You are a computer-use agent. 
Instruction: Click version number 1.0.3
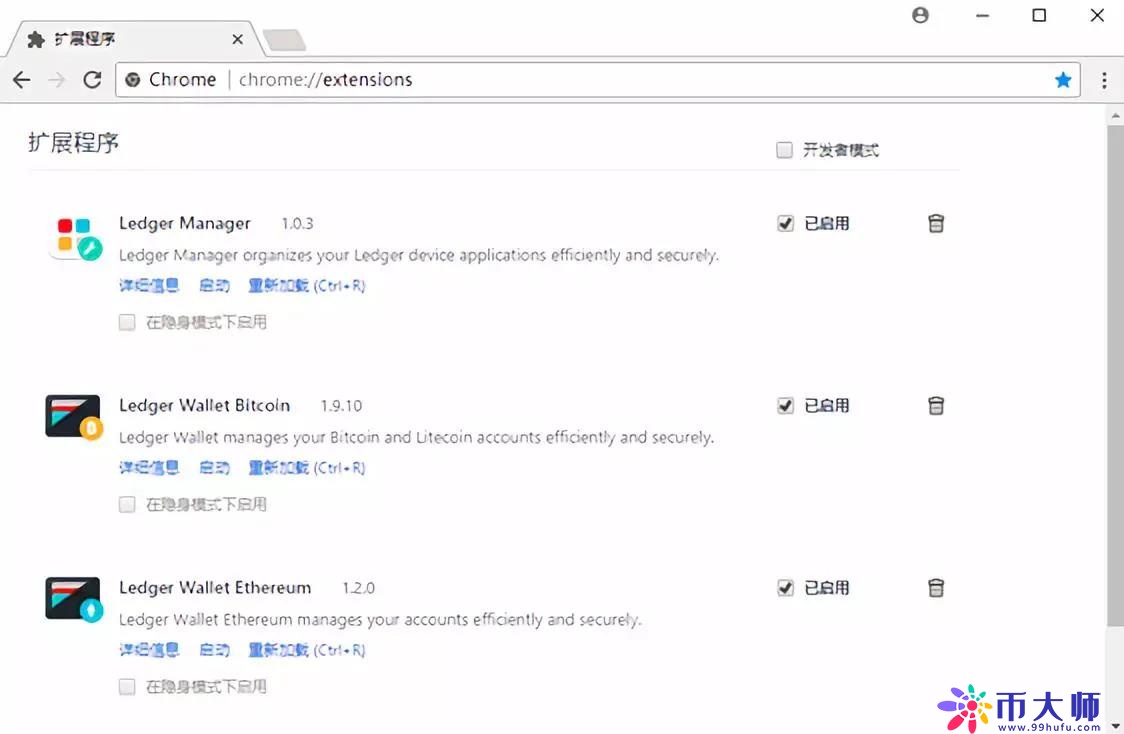coord(297,224)
